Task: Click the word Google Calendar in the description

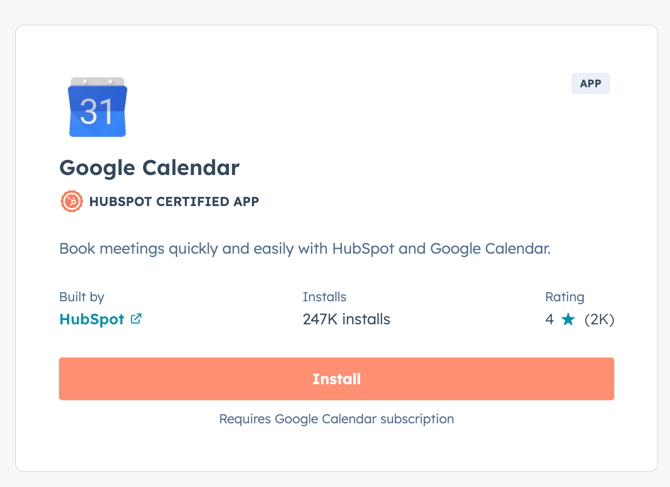Action: click(x=488, y=248)
